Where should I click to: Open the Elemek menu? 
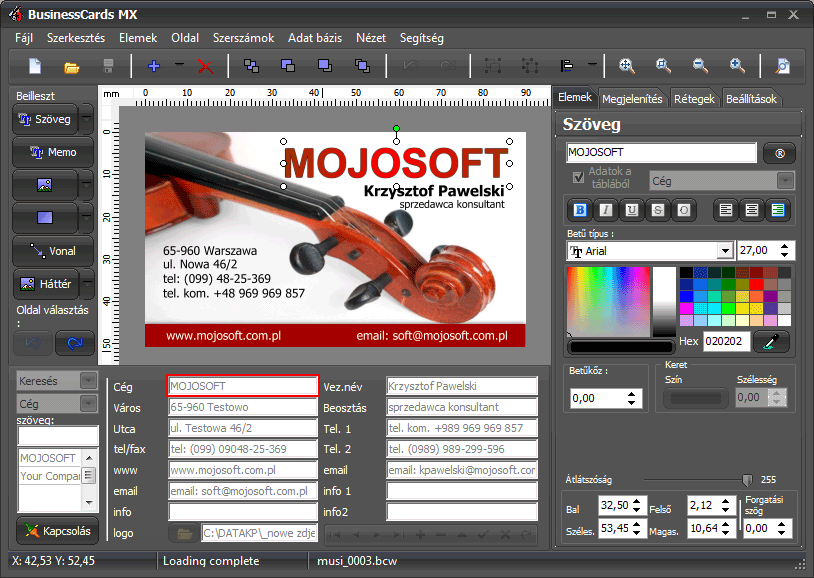coord(138,38)
